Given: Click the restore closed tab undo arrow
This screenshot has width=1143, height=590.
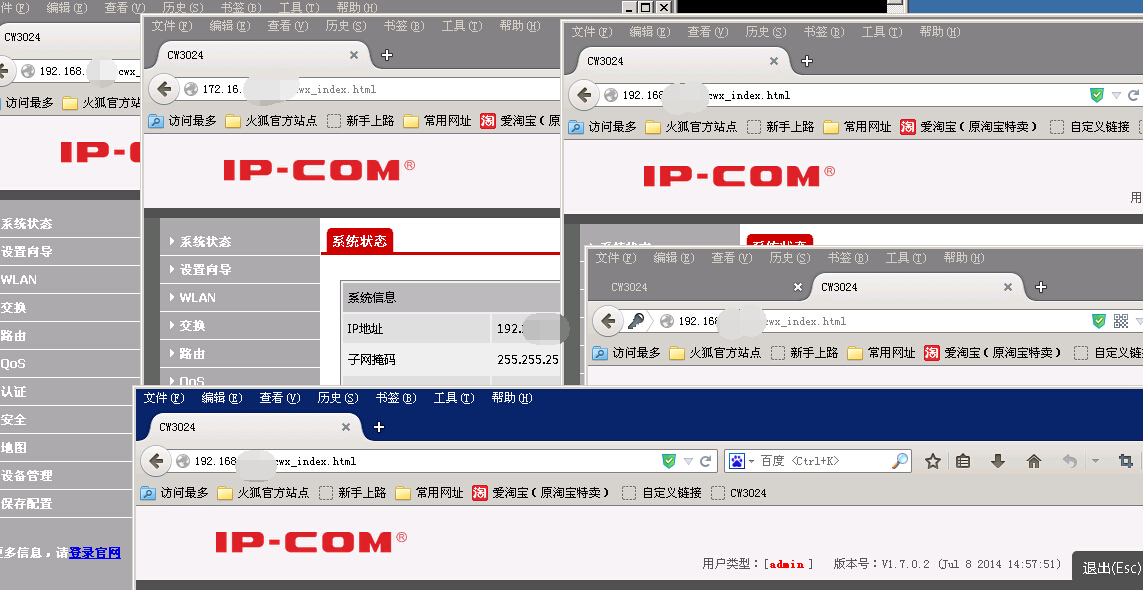Looking at the screenshot, I should coord(1069,461).
